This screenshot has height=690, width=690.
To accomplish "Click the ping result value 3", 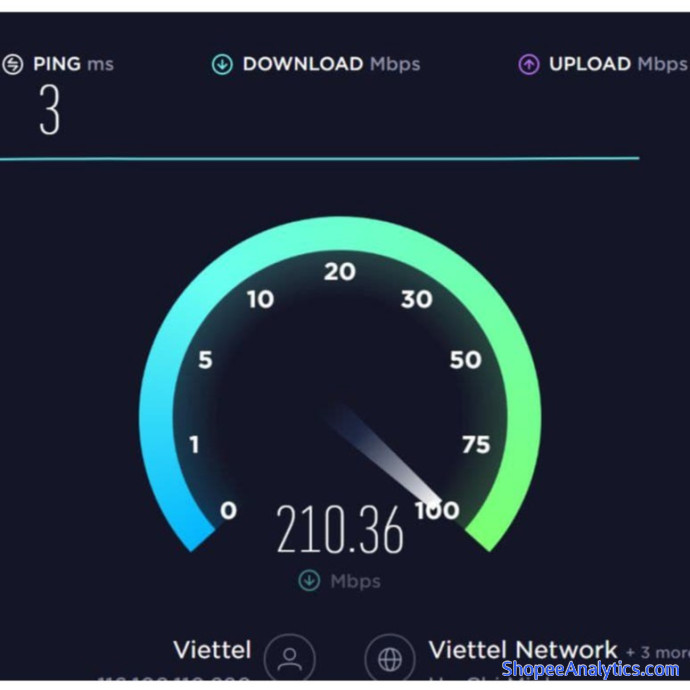I will click(49, 110).
